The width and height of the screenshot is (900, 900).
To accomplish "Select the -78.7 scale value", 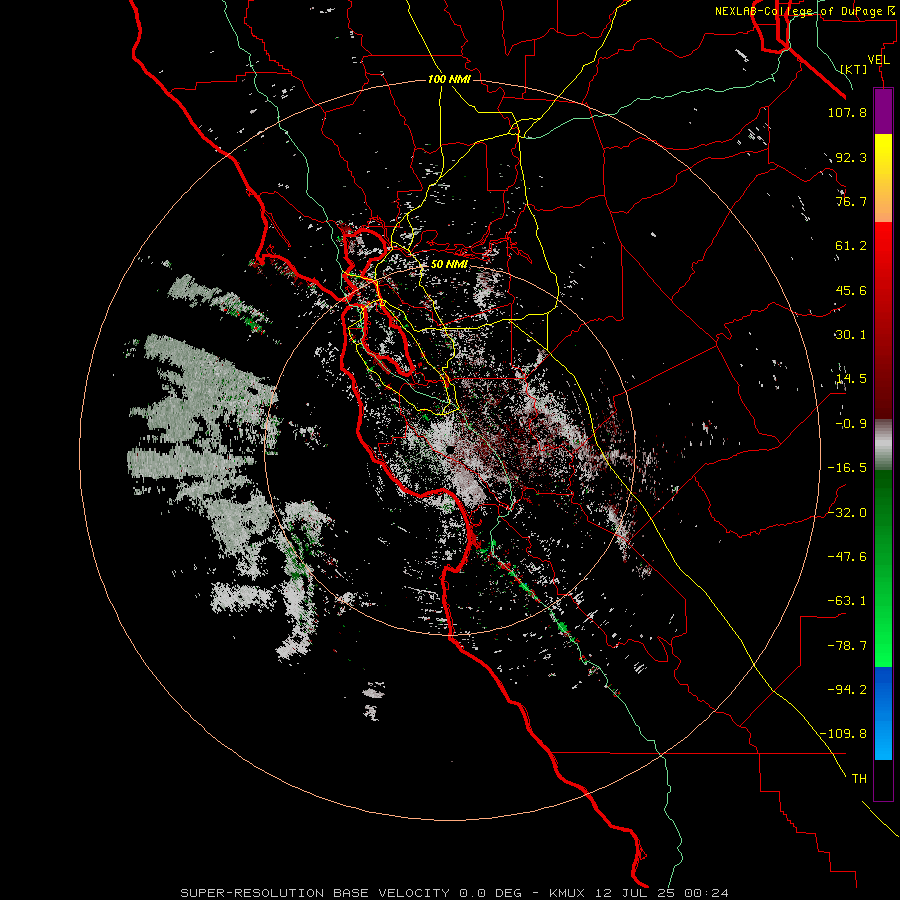I will [x=847, y=646].
